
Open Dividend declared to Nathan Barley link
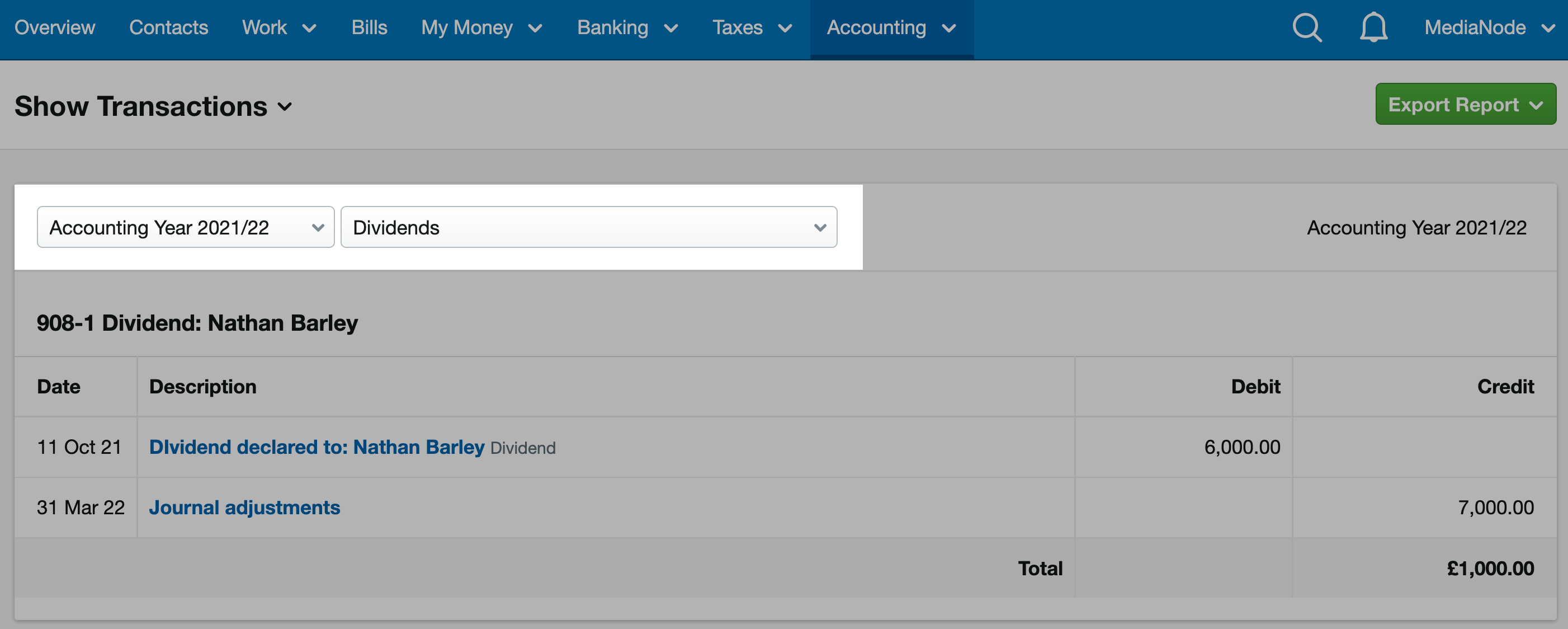[317, 447]
